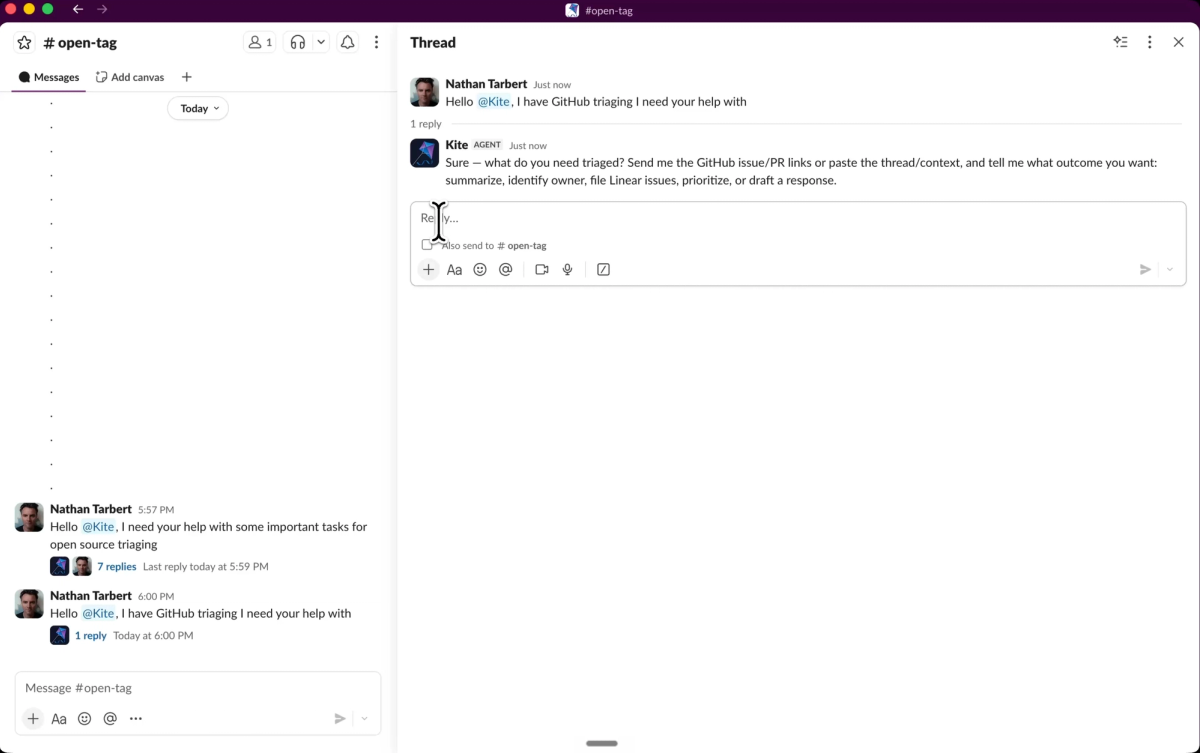Open Kite agent name in thread
This screenshot has width=1200, height=753.
coord(457,145)
